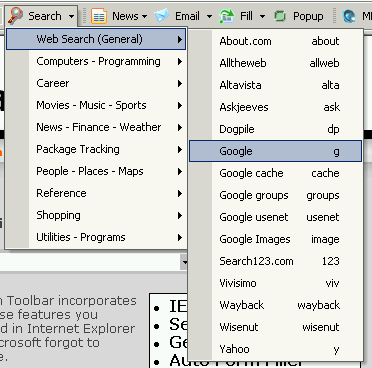372x368 pixels.
Task: Click the globe icon at toolbar right
Action: click(349, 16)
